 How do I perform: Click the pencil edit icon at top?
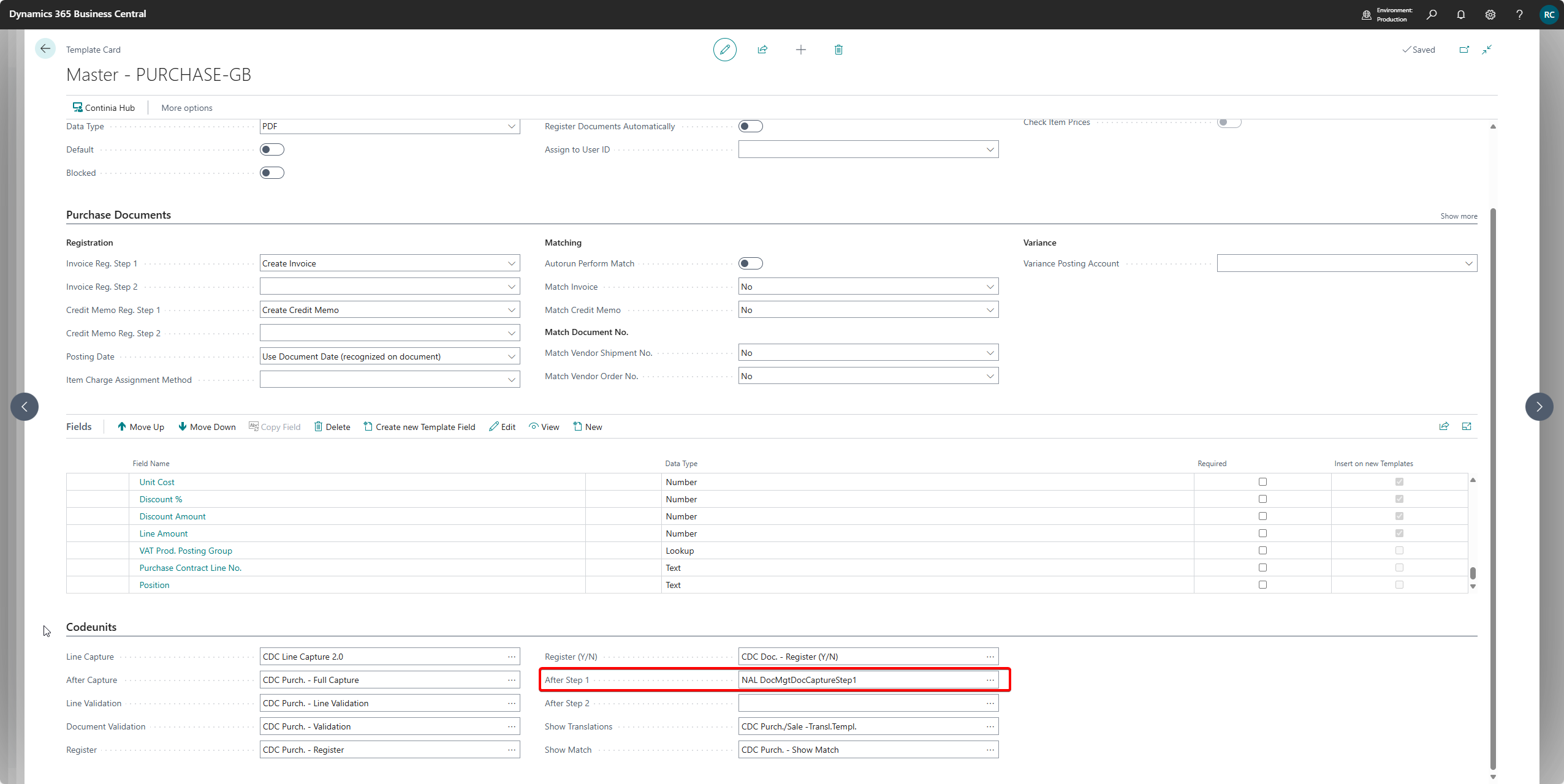pyautogui.click(x=724, y=50)
